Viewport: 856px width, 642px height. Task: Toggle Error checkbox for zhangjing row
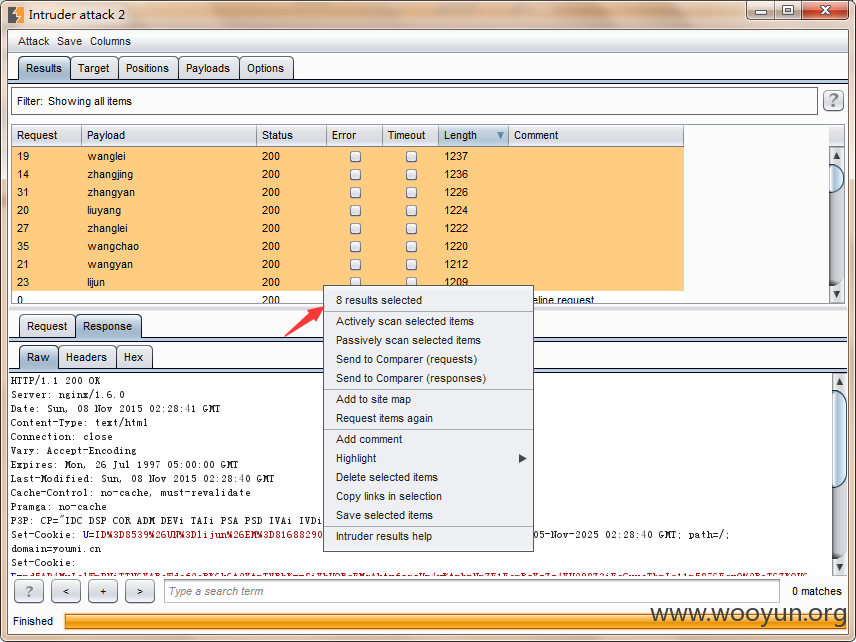pos(355,175)
